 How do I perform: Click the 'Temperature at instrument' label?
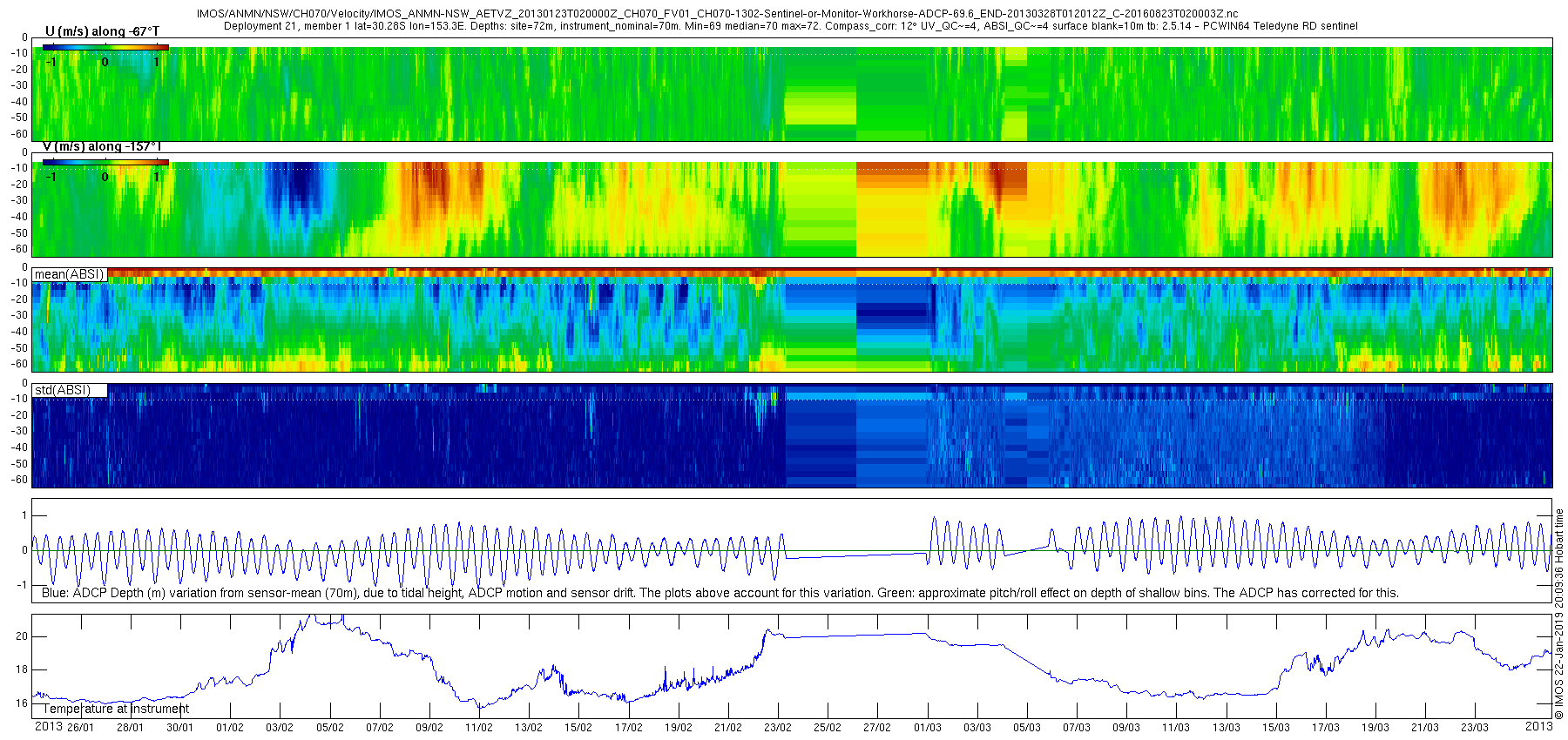coord(116,709)
